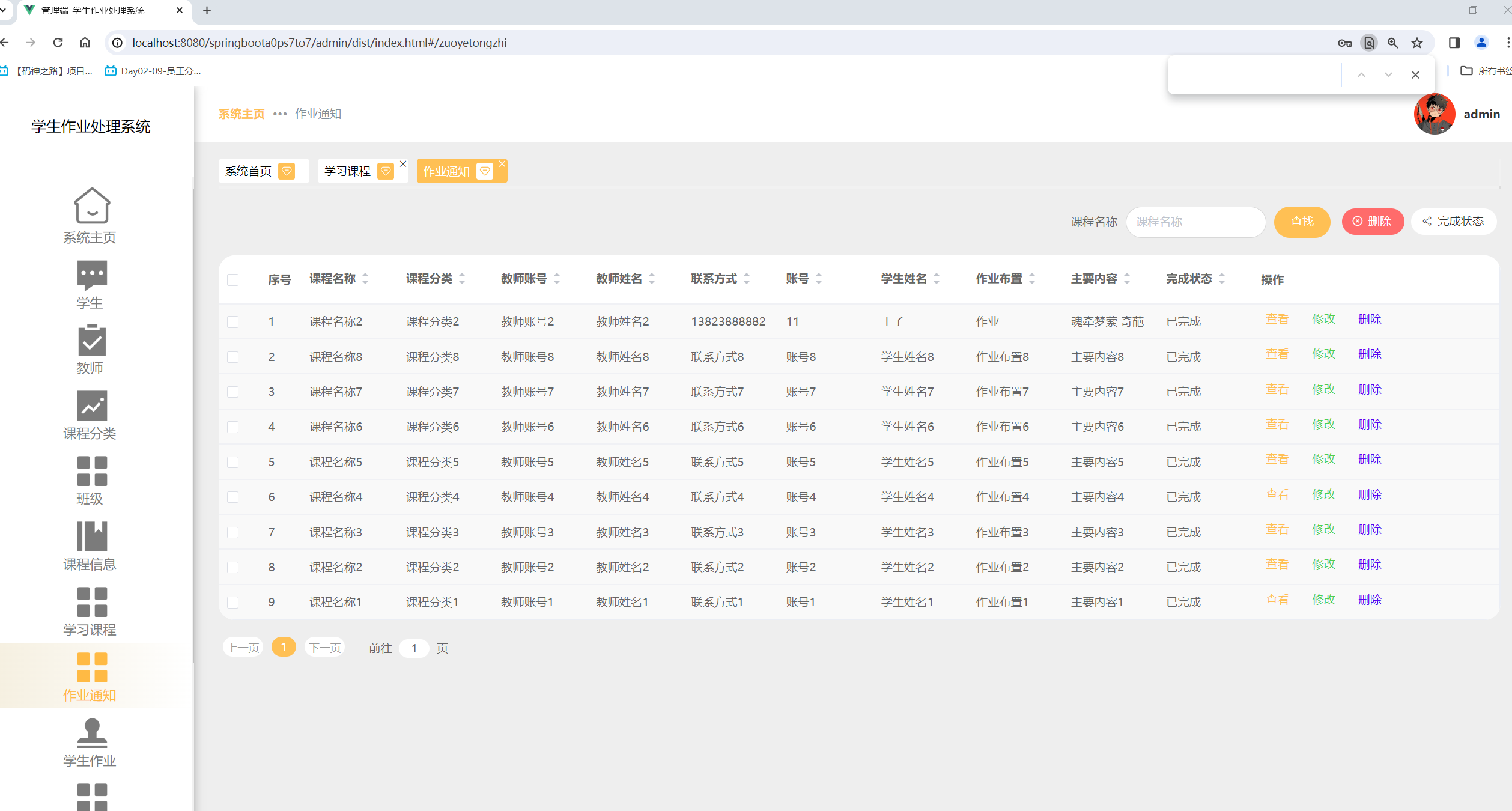
Task: Sort by 学生姓名 column arrows
Action: [x=937, y=279]
